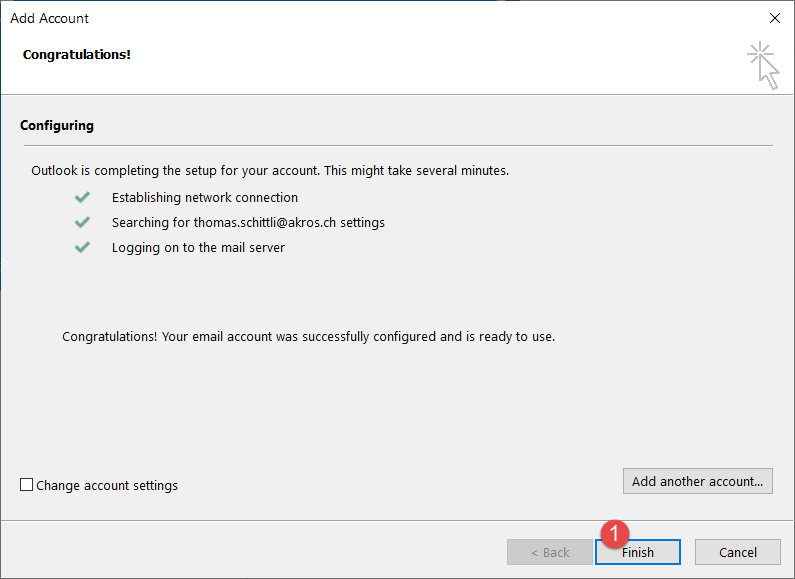Click the Add Account title bar text

[x=50, y=18]
